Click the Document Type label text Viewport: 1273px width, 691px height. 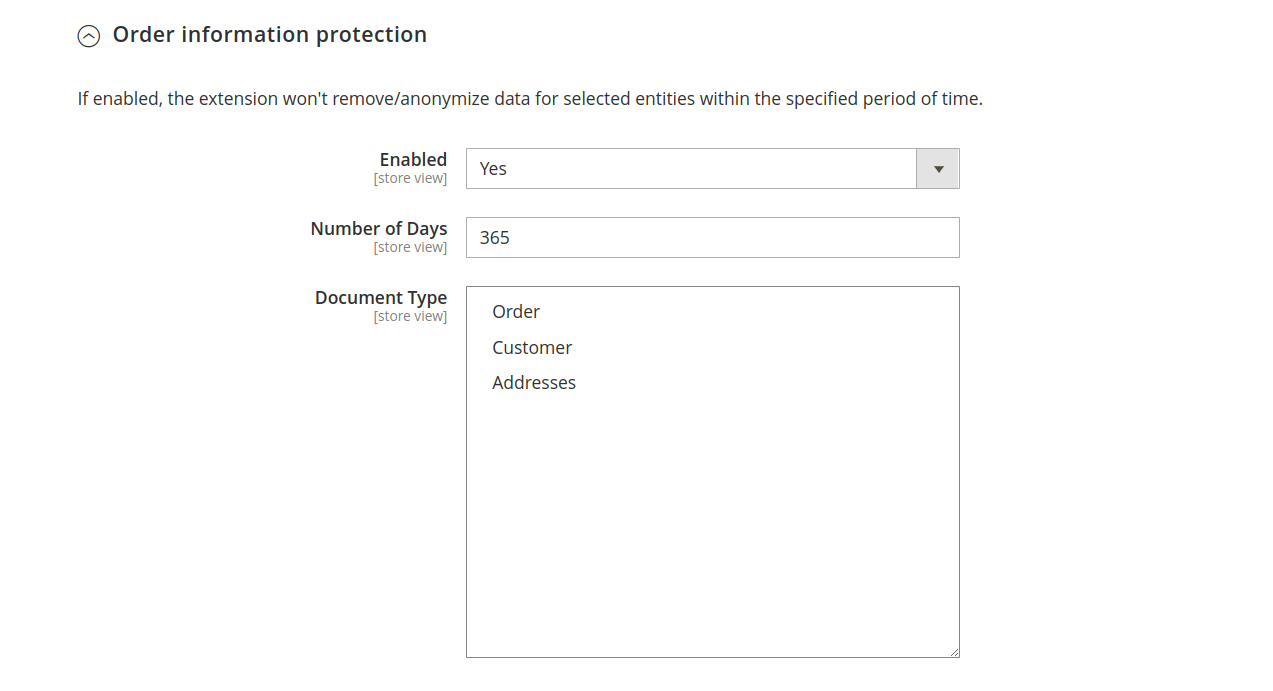(x=380, y=297)
